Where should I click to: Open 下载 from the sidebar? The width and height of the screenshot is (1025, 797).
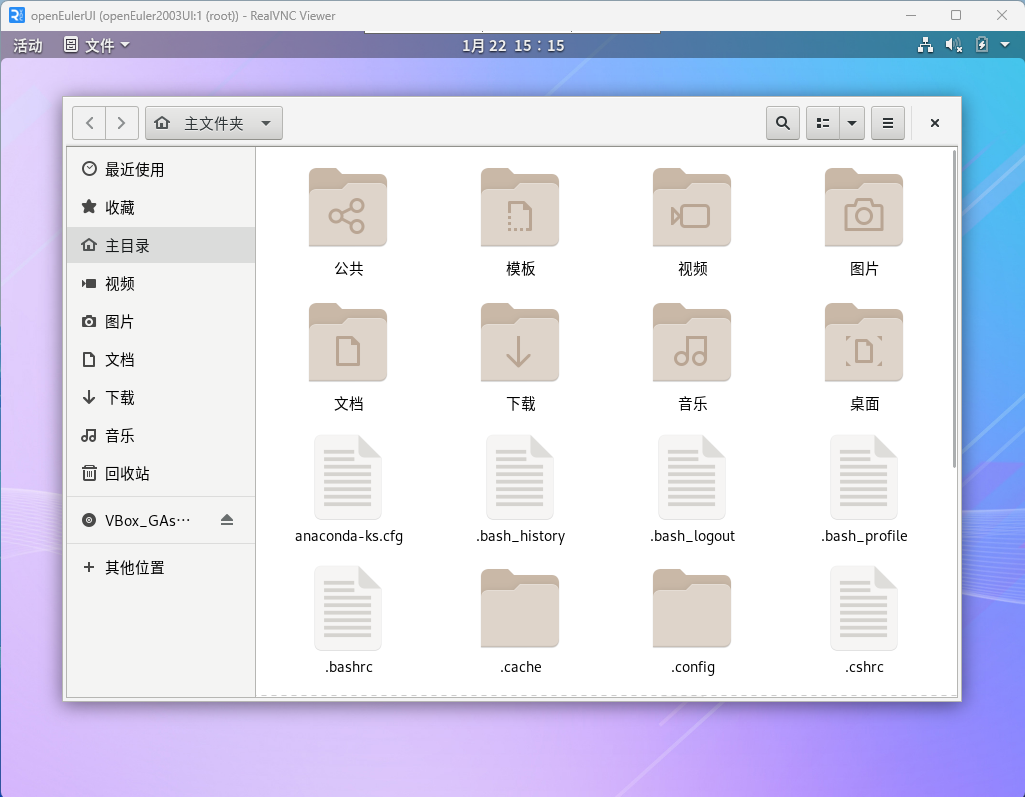click(161, 397)
